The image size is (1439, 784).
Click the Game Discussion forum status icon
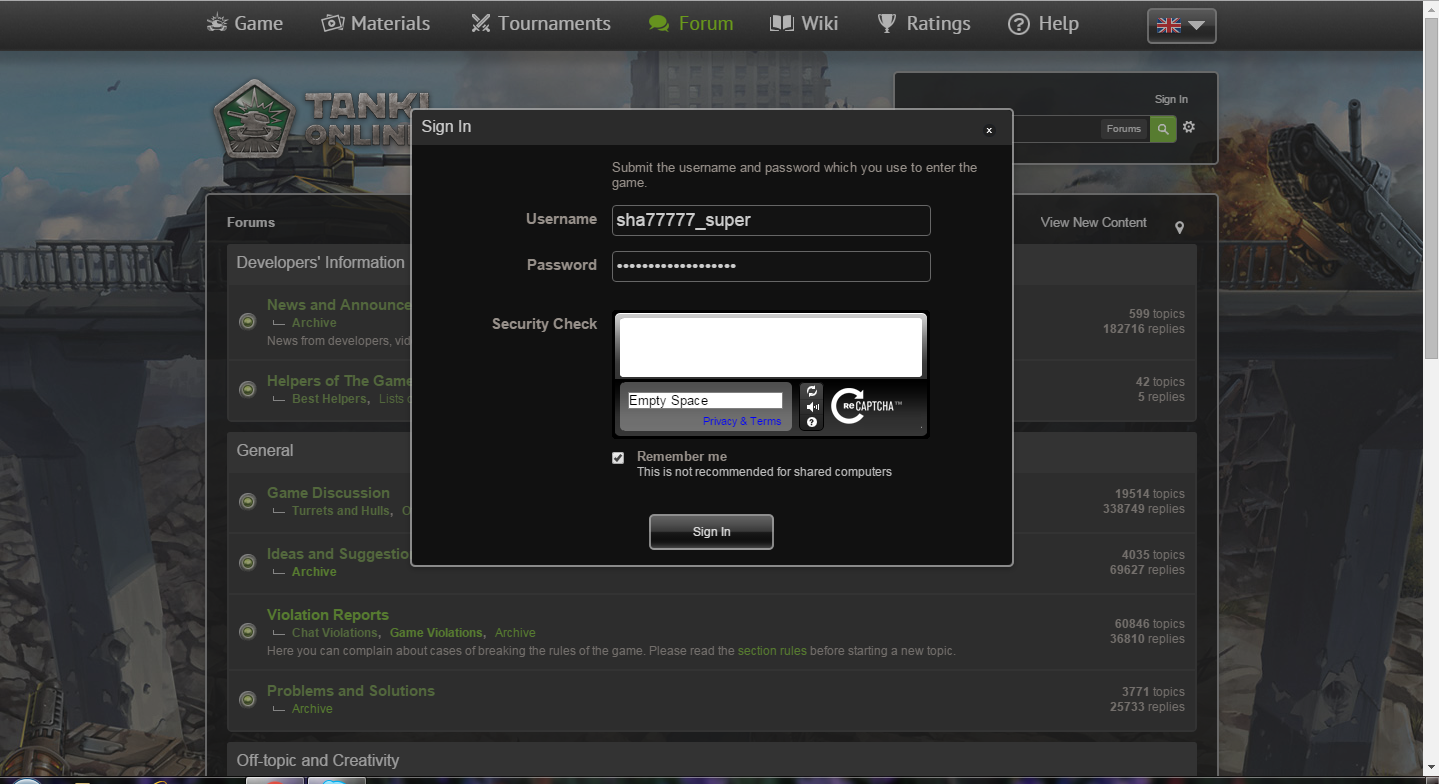point(247,501)
